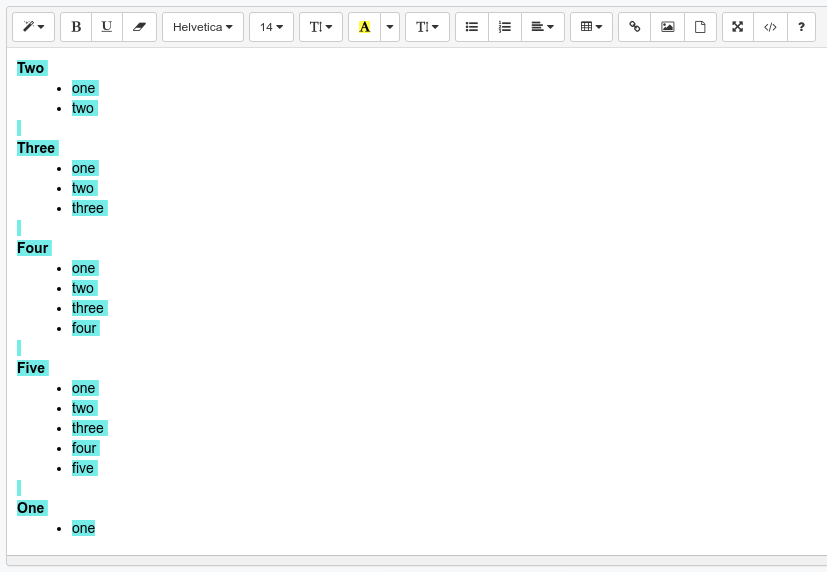
Task: Click the eraser Remove Font Style icon
Action: tap(139, 27)
